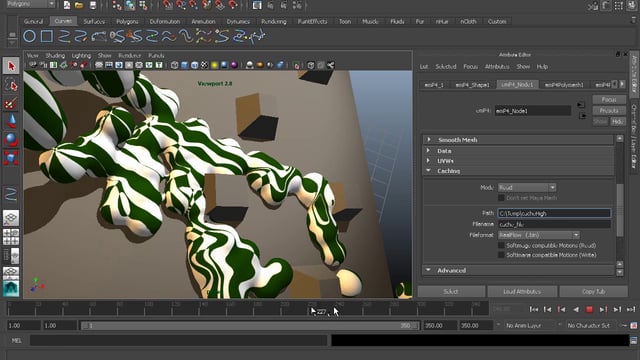
Task: Toggle Don't set Maya Mesh checkbox
Action: 501,198
